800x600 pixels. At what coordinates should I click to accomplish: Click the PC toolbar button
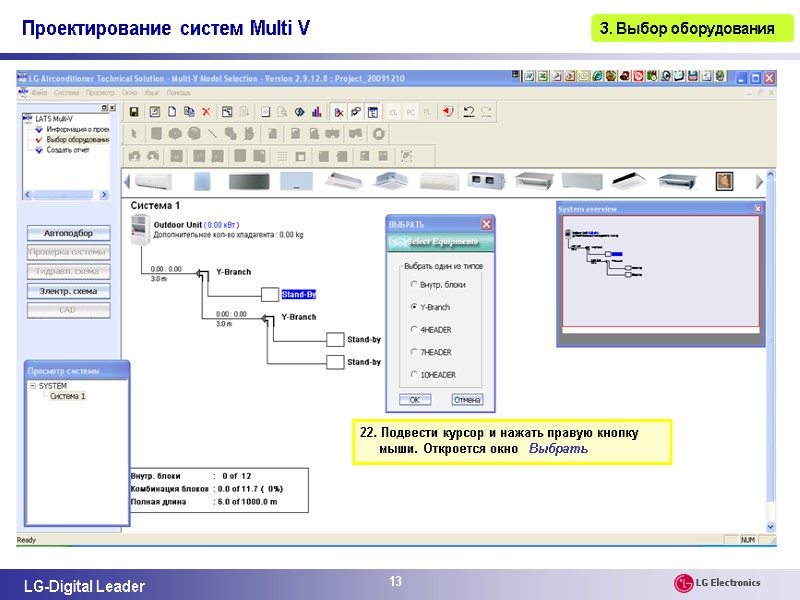410,112
